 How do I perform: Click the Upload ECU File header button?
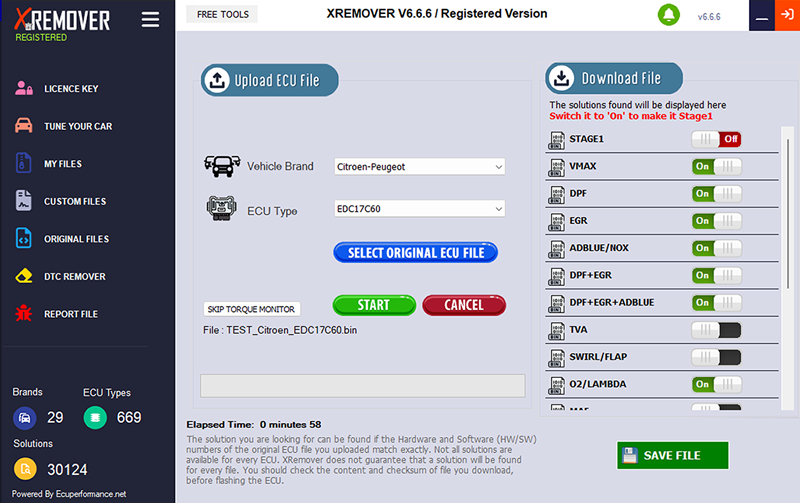[x=269, y=80]
